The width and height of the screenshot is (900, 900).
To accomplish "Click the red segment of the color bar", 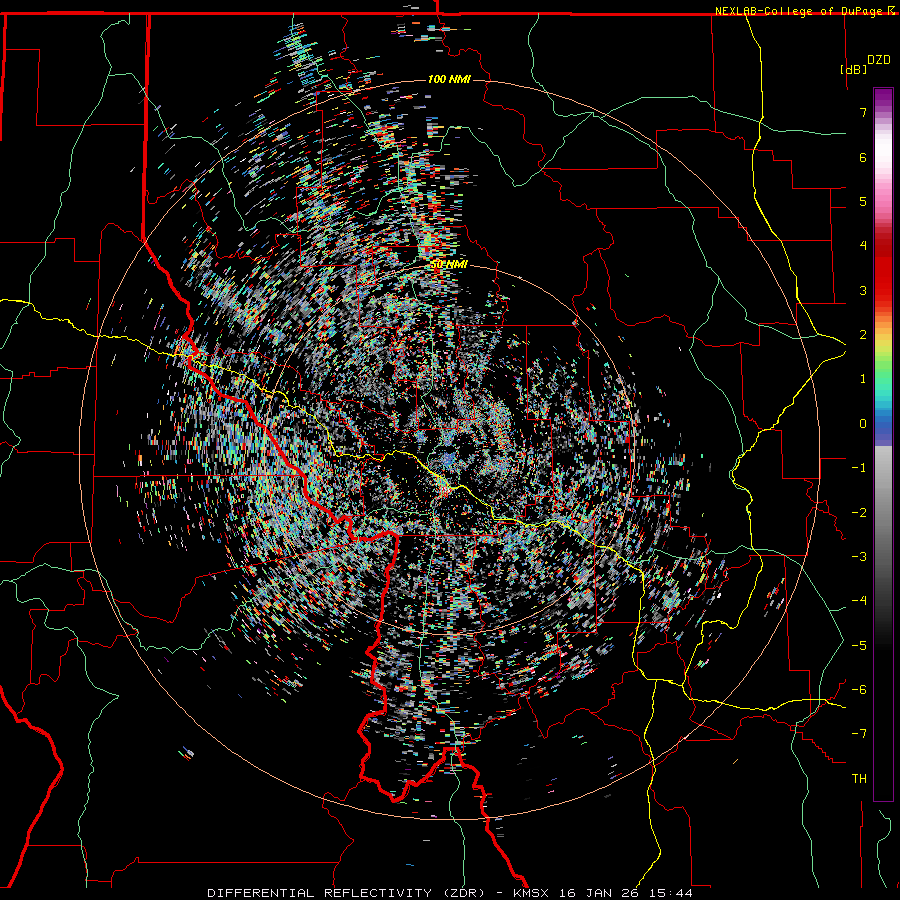I will [x=883, y=270].
